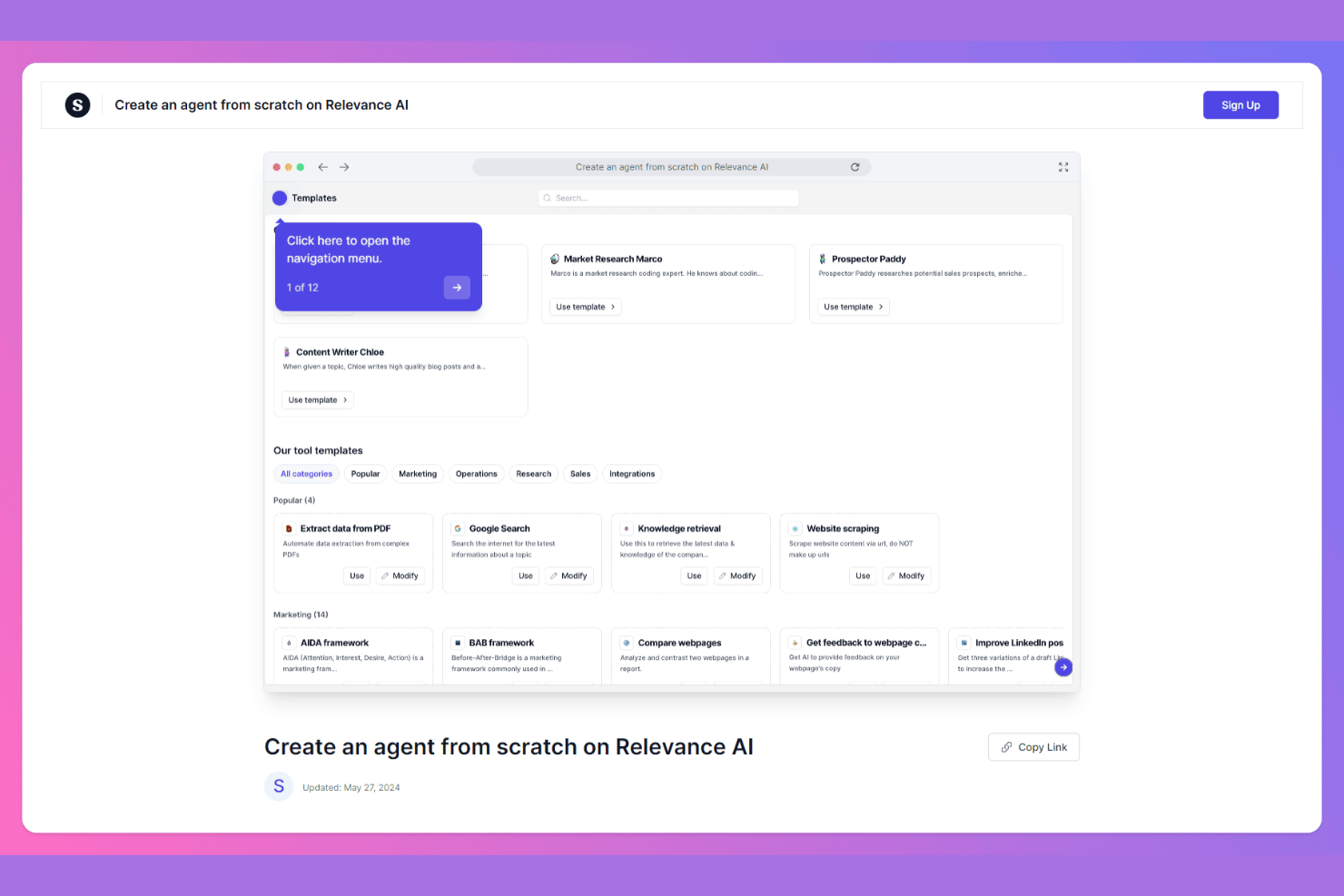
Task: Select the All categories filter
Action: pyautogui.click(x=306, y=474)
